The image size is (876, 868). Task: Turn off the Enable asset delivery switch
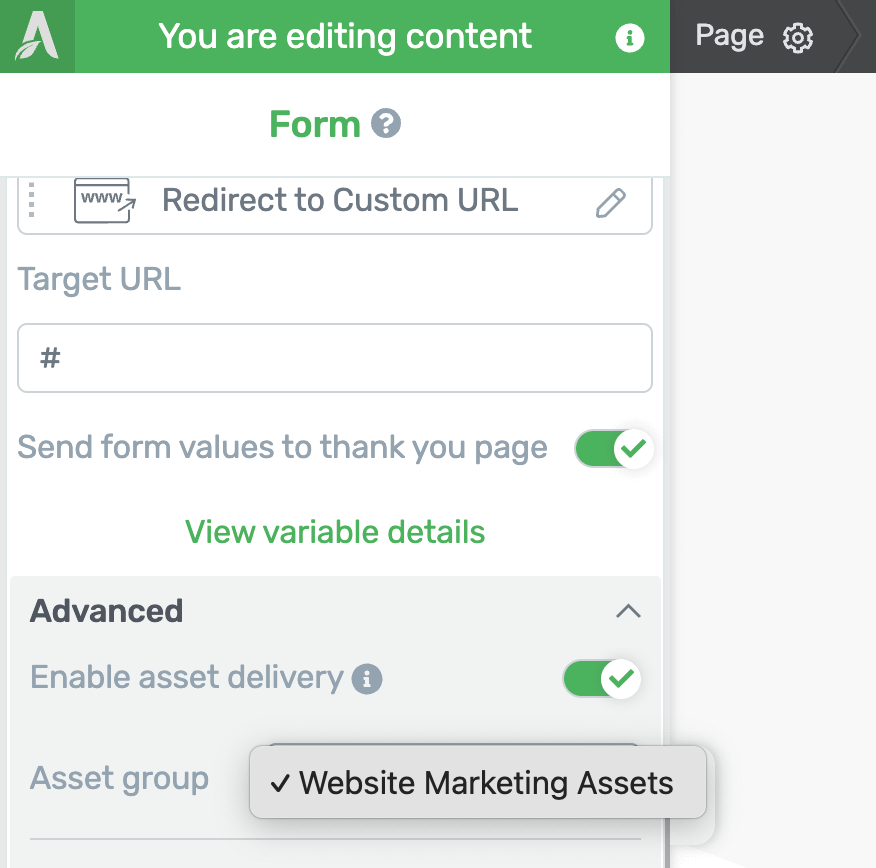601,678
